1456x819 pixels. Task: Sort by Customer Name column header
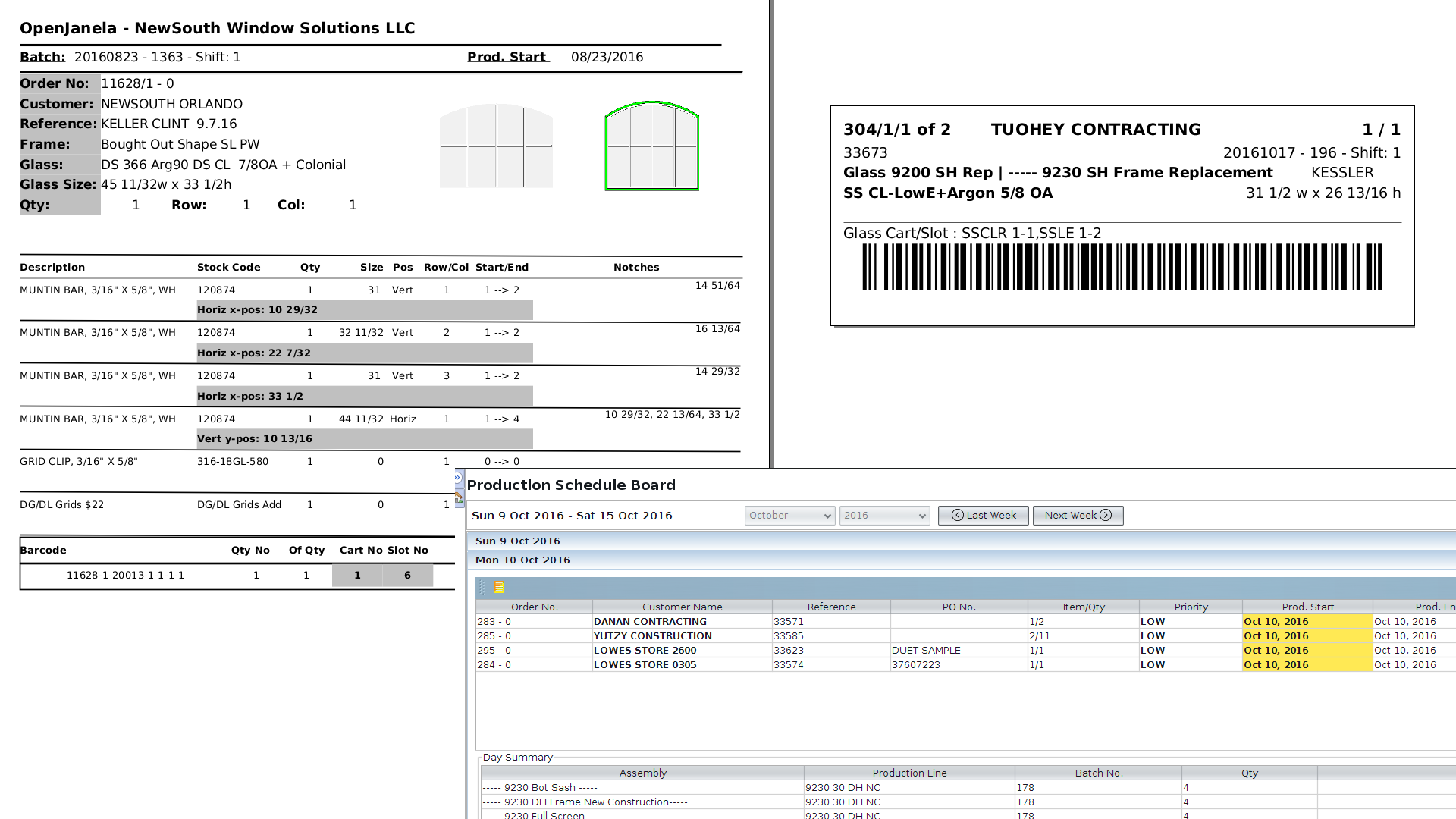(682, 607)
